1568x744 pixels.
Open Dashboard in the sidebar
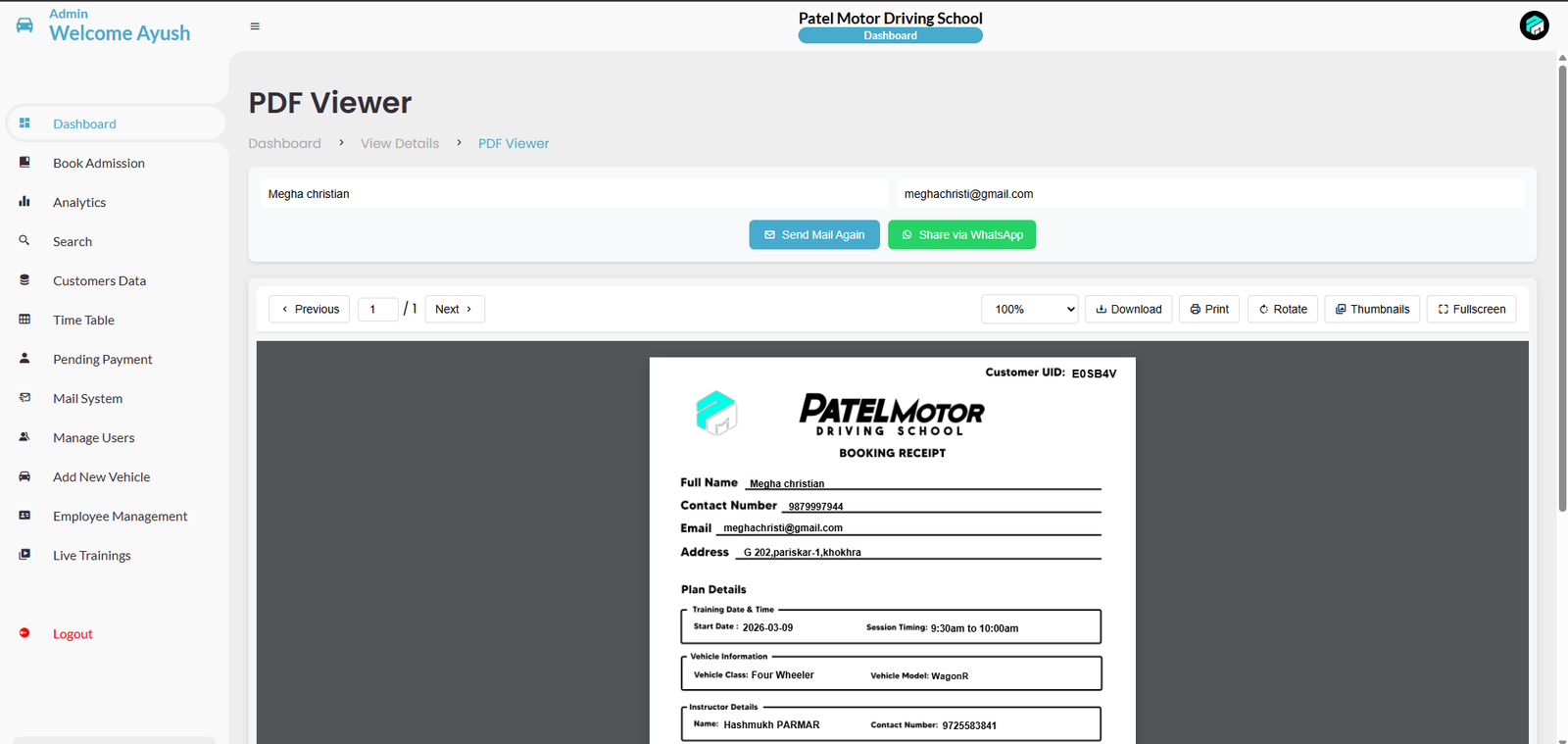(116, 124)
